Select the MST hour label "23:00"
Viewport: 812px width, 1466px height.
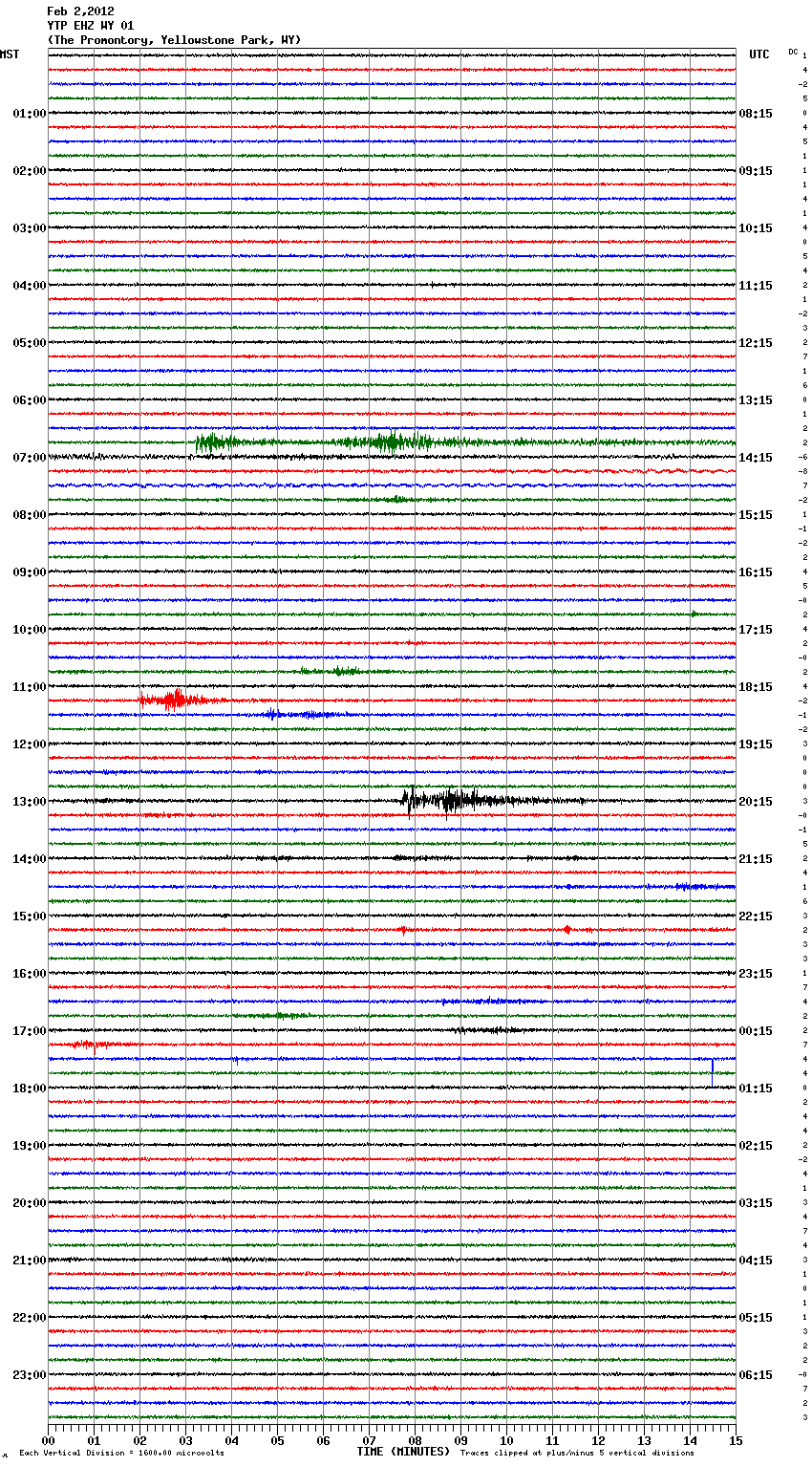click(30, 1375)
